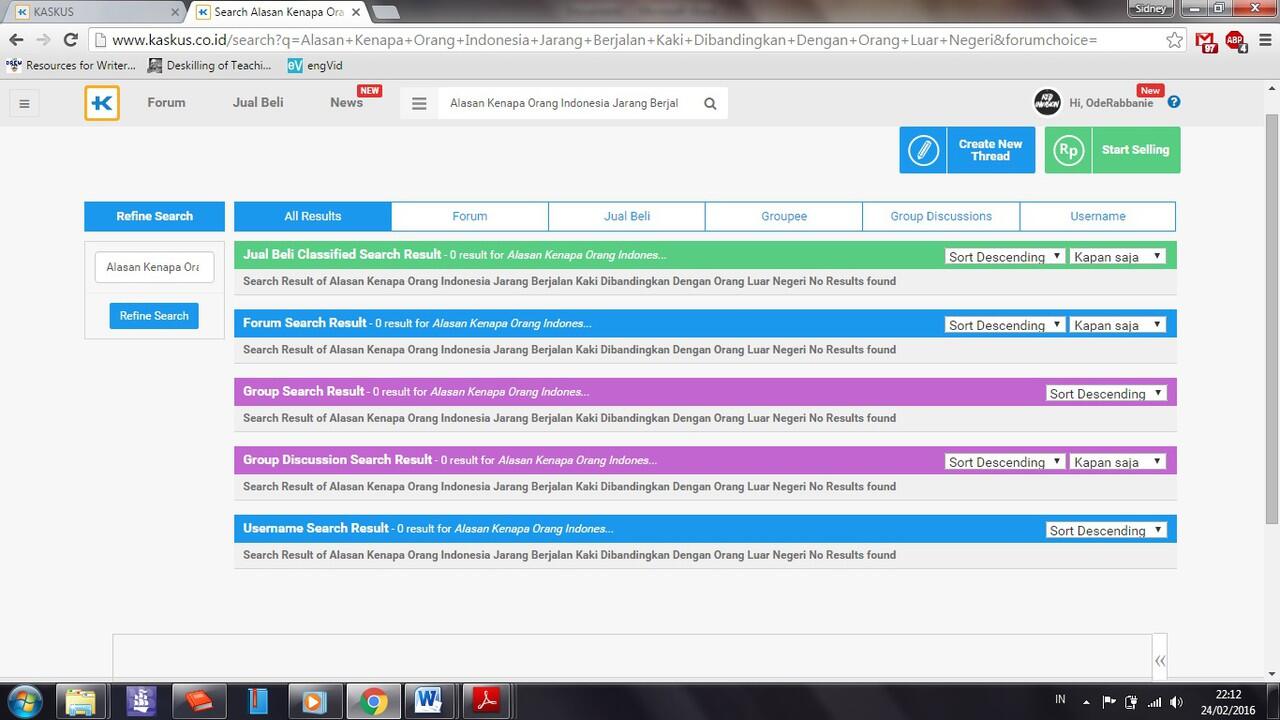1280x720 pixels.
Task: Open Microsoft Word from taskbar
Action: coord(430,701)
